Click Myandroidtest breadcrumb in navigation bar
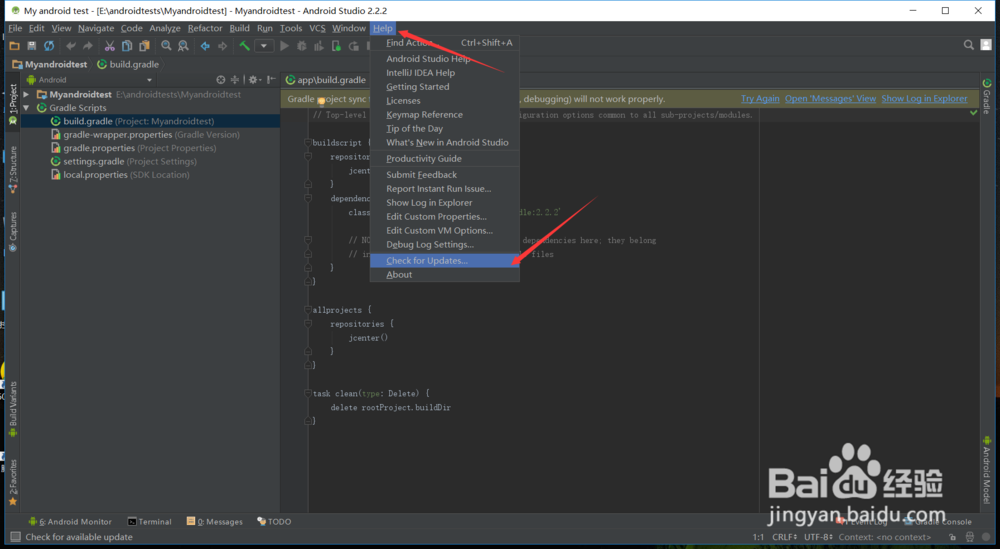1000x549 pixels. pos(50,64)
